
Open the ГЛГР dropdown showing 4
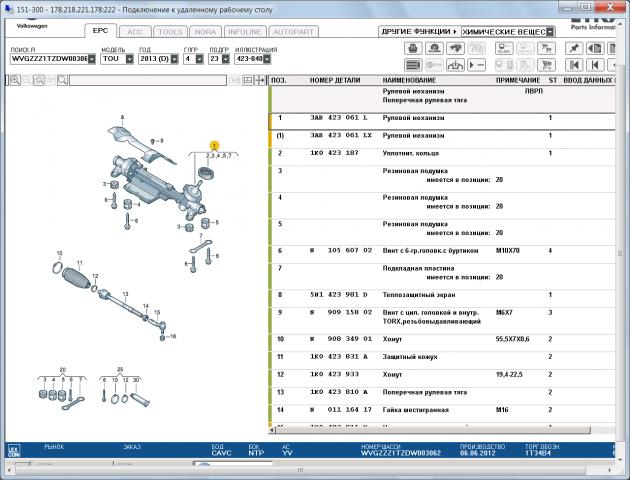coord(199,59)
